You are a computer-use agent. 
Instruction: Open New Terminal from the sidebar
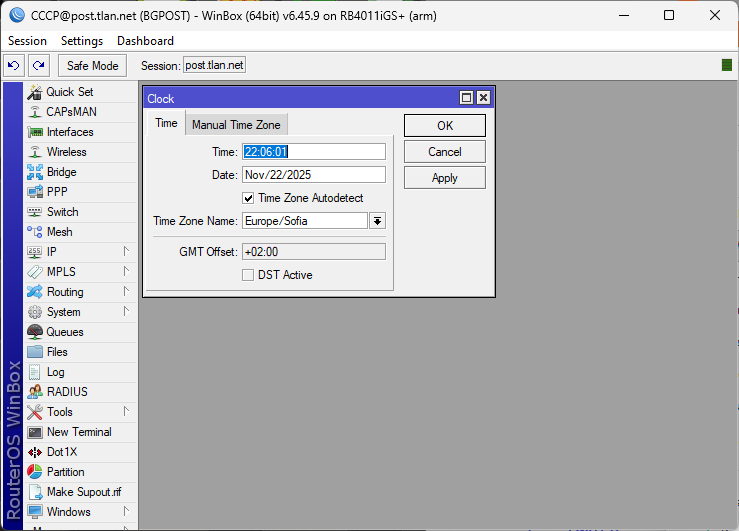(78, 432)
